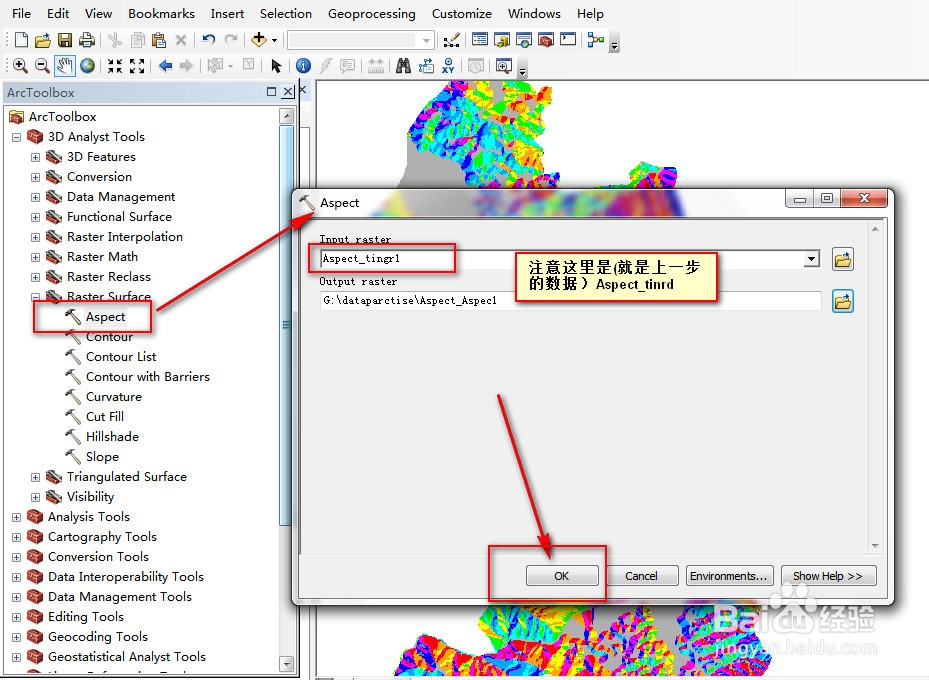The width and height of the screenshot is (929, 680).
Task: Open the map scale combo box
Action: click(x=360, y=40)
